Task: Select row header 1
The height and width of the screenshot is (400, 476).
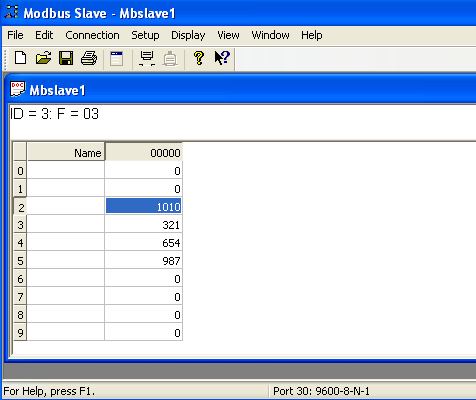Action: tap(20, 188)
